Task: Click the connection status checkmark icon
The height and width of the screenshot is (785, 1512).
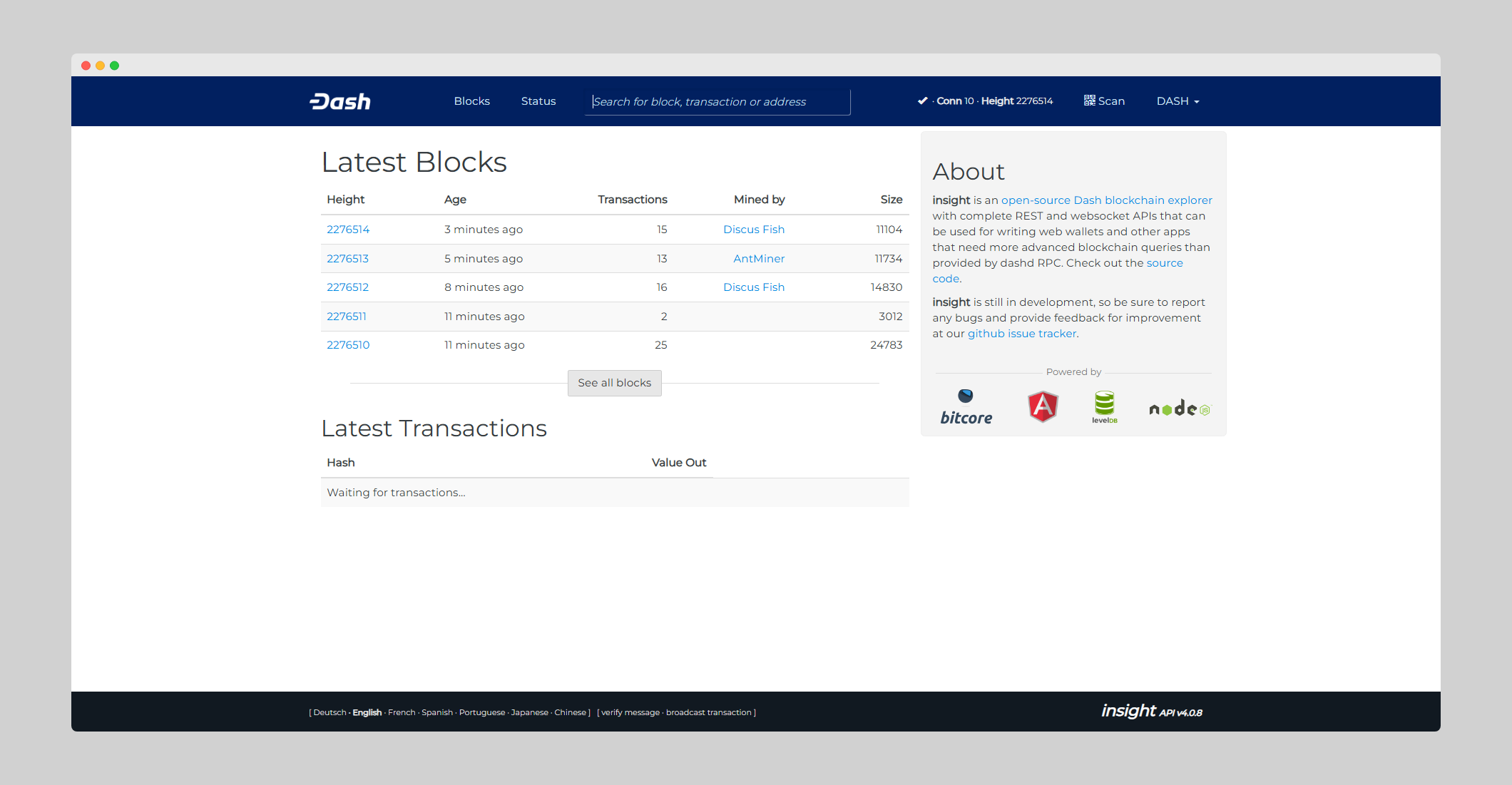Action: point(922,101)
